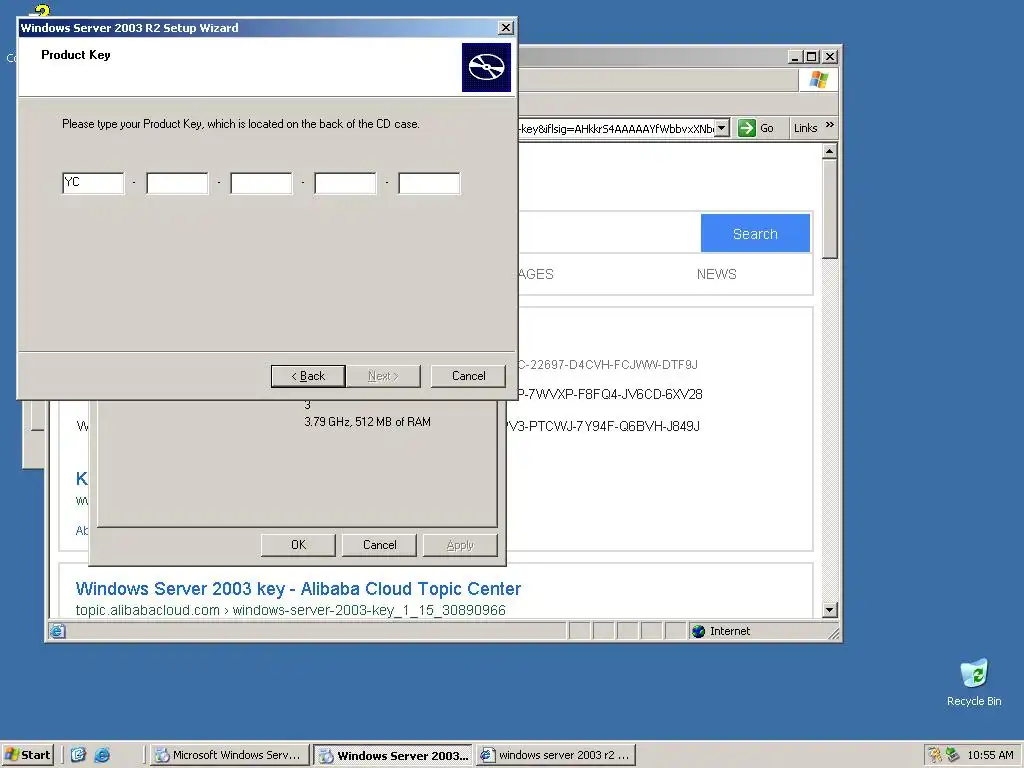Click the network computers icon in the system tray
Image resolution: width=1024 pixels, height=768 pixels.
(x=952, y=755)
